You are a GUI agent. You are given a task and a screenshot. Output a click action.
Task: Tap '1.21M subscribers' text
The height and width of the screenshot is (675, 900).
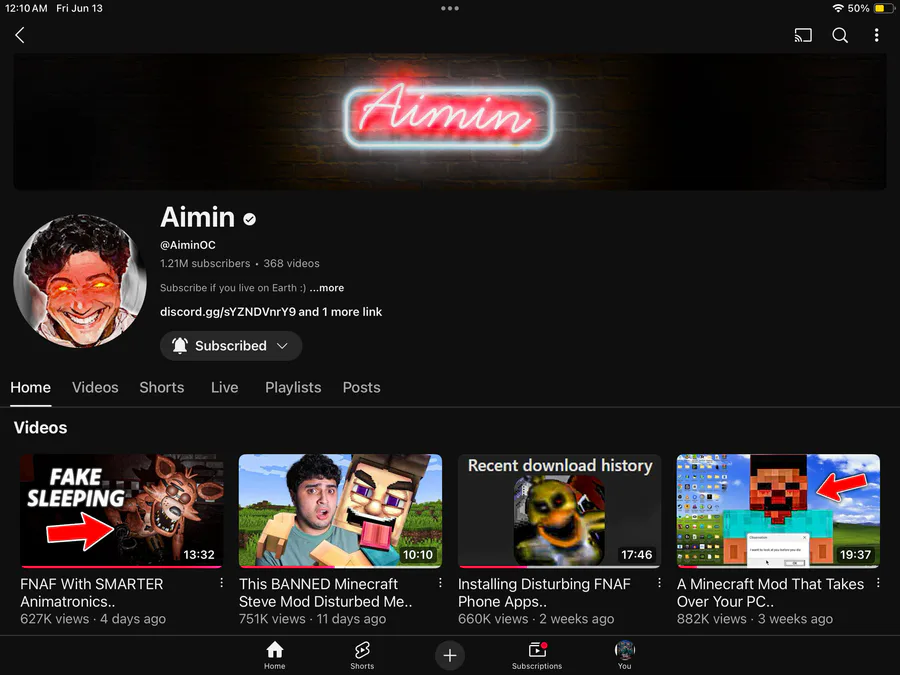pos(205,263)
